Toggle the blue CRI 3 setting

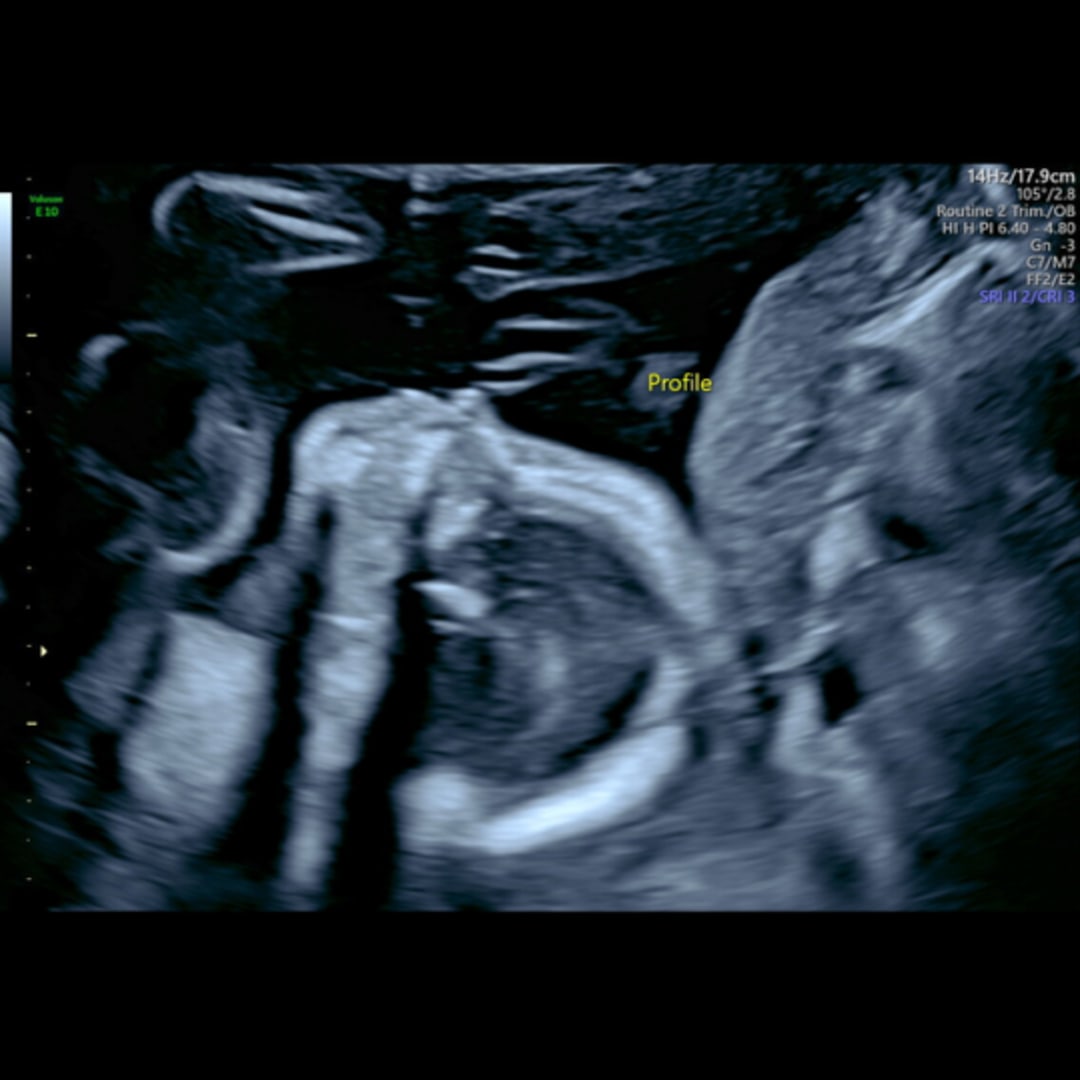(x=1058, y=297)
